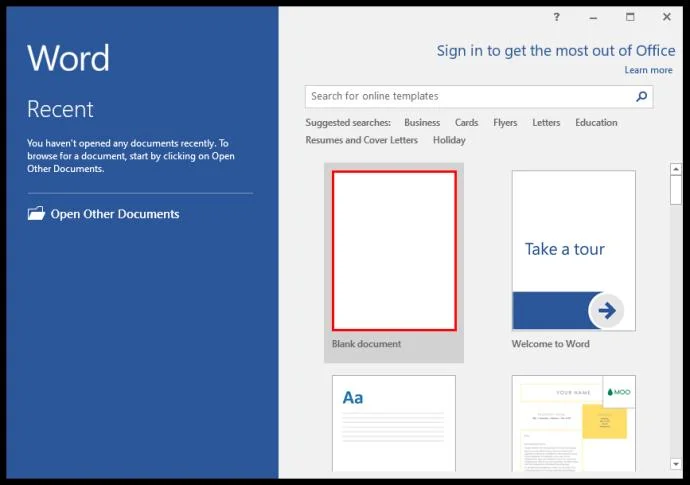Click the template list scrollbar thumb
Screen dimensions: 690x485
tap(675, 190)
